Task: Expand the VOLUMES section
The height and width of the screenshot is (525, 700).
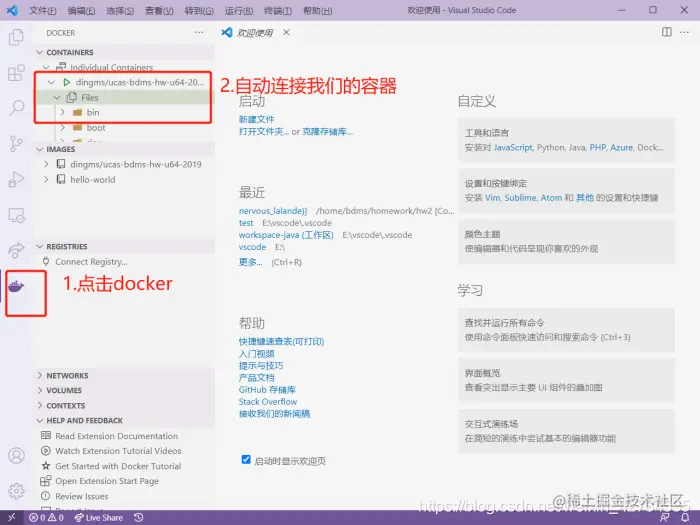Action: click(40, 390)
